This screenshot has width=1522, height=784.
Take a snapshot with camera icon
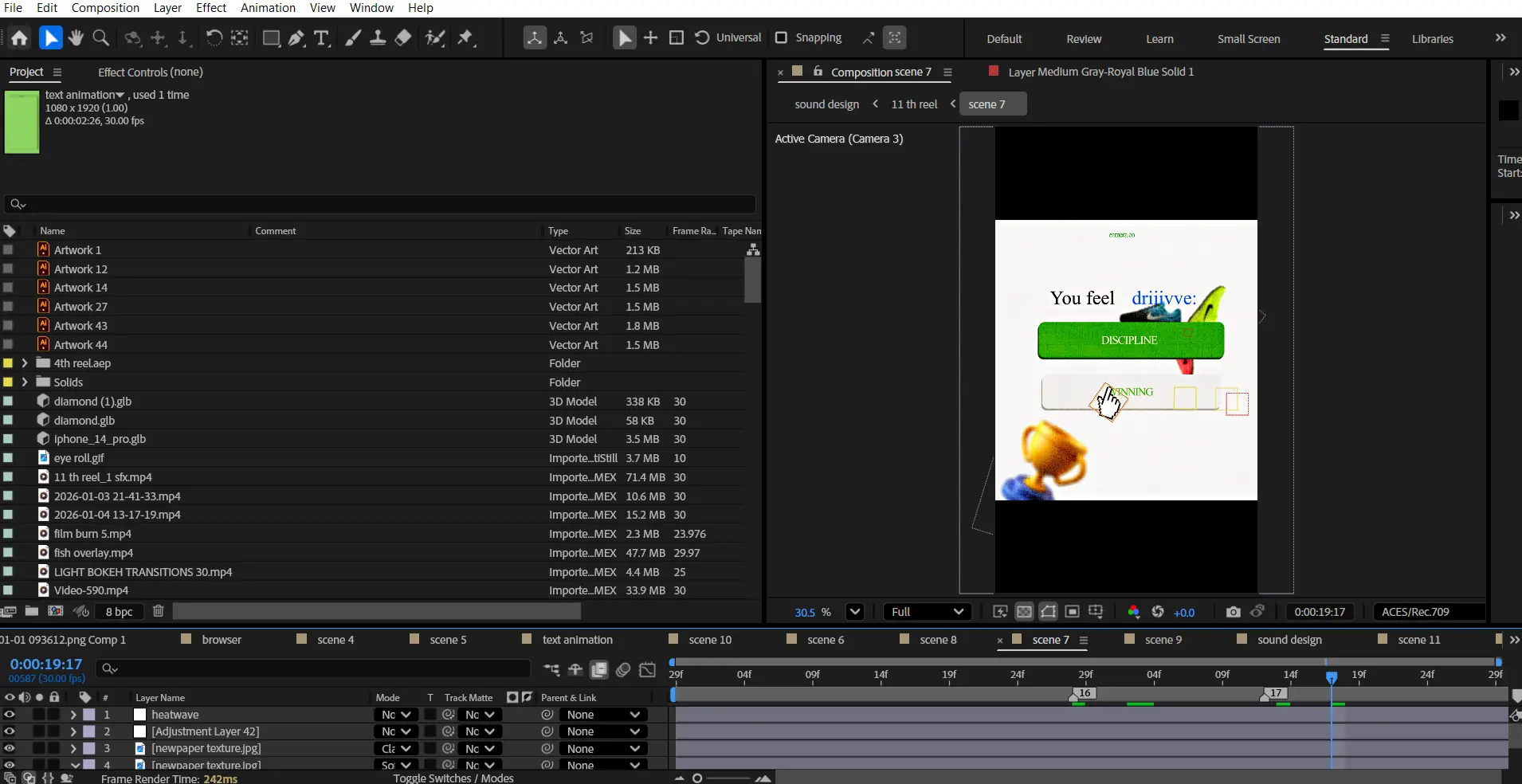click(x=1233, y=612)
